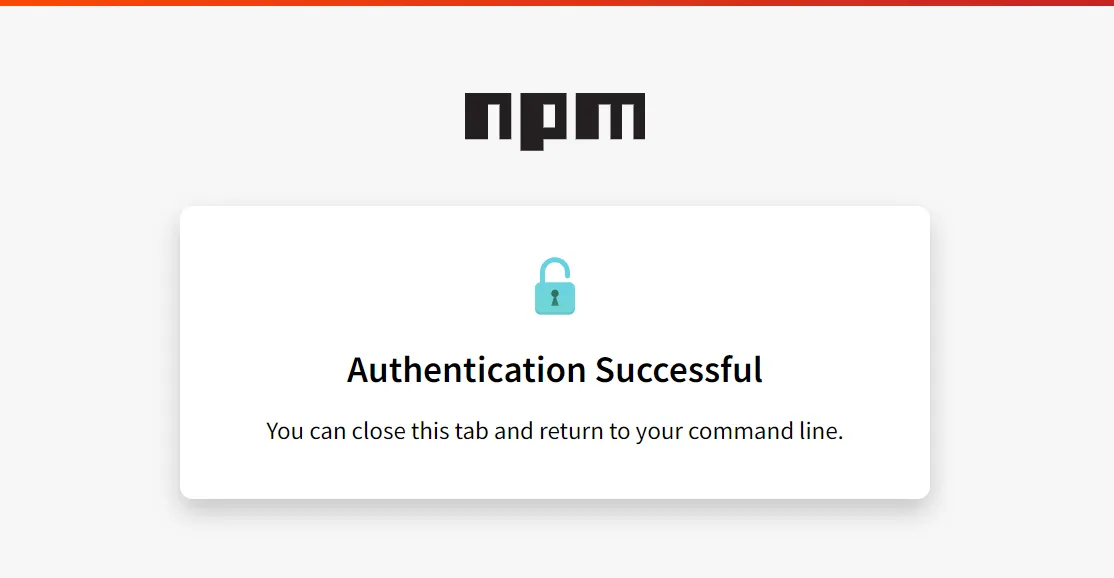The height and width of the screenshot is (578, 1114).
Task: Click the gray background left of the card
Action: 90,350
